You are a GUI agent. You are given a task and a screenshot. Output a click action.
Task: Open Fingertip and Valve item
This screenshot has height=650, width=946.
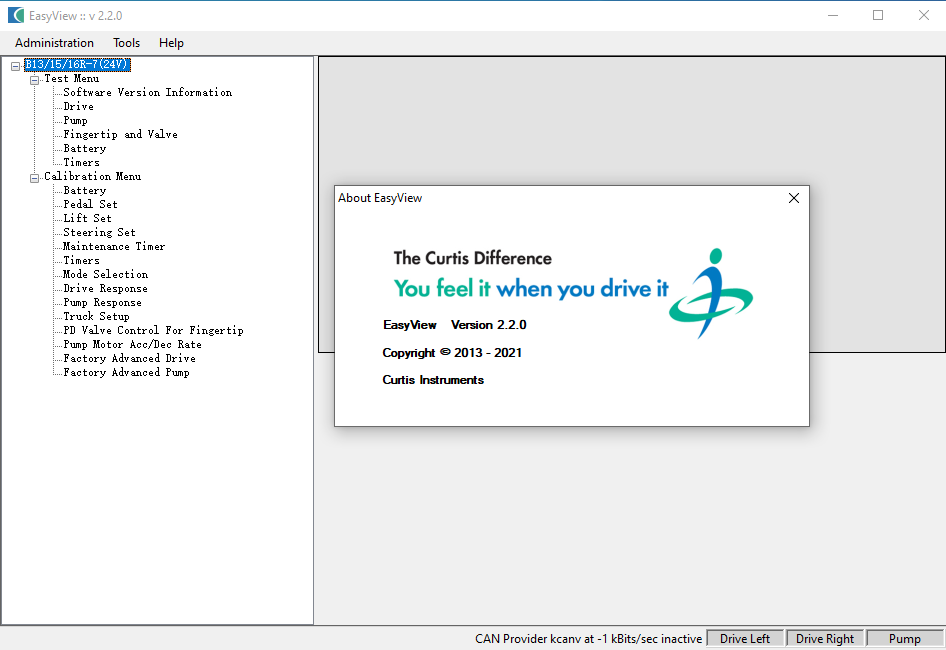(120, 134)
